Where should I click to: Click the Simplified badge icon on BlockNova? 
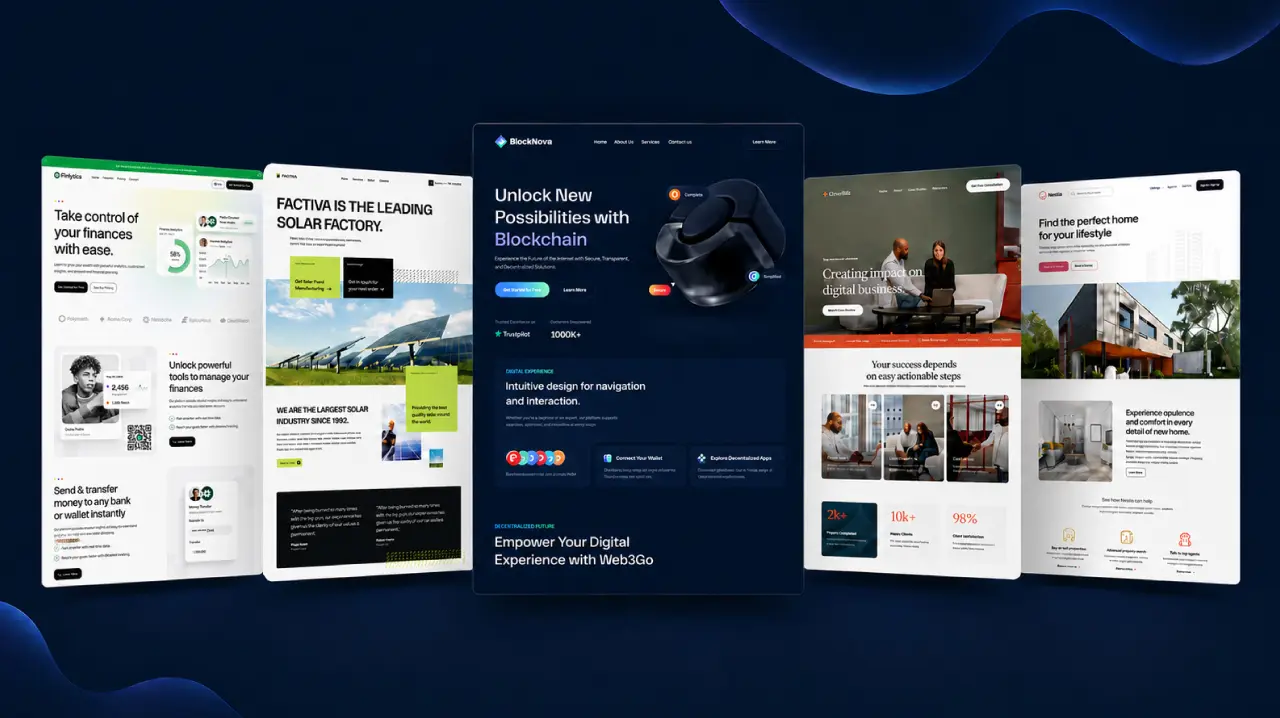point(754,276)
